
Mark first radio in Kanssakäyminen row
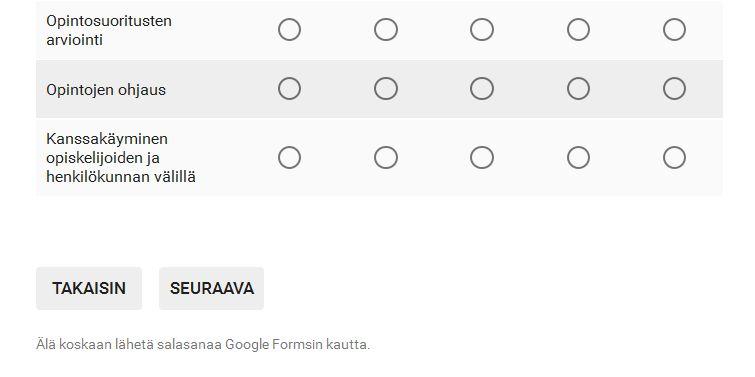click(289, 157)
